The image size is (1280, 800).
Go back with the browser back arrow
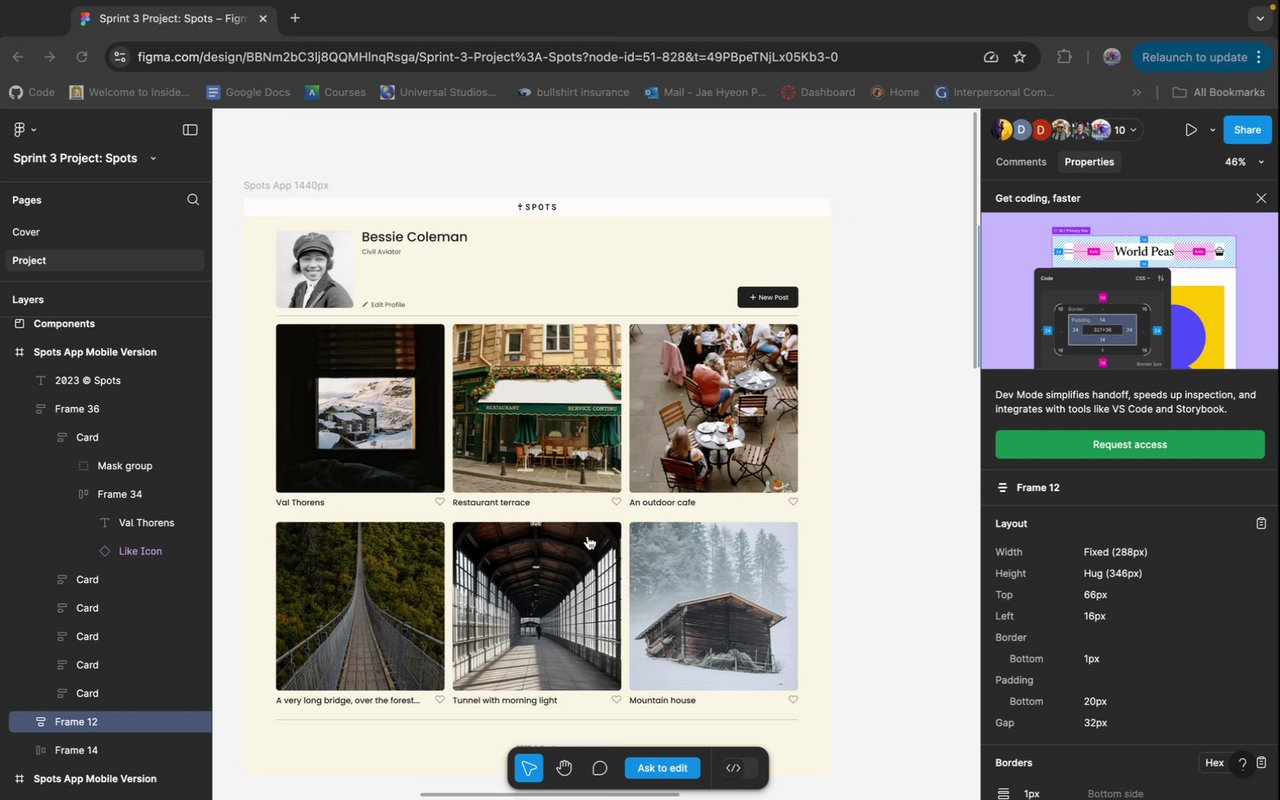point(18,57)
